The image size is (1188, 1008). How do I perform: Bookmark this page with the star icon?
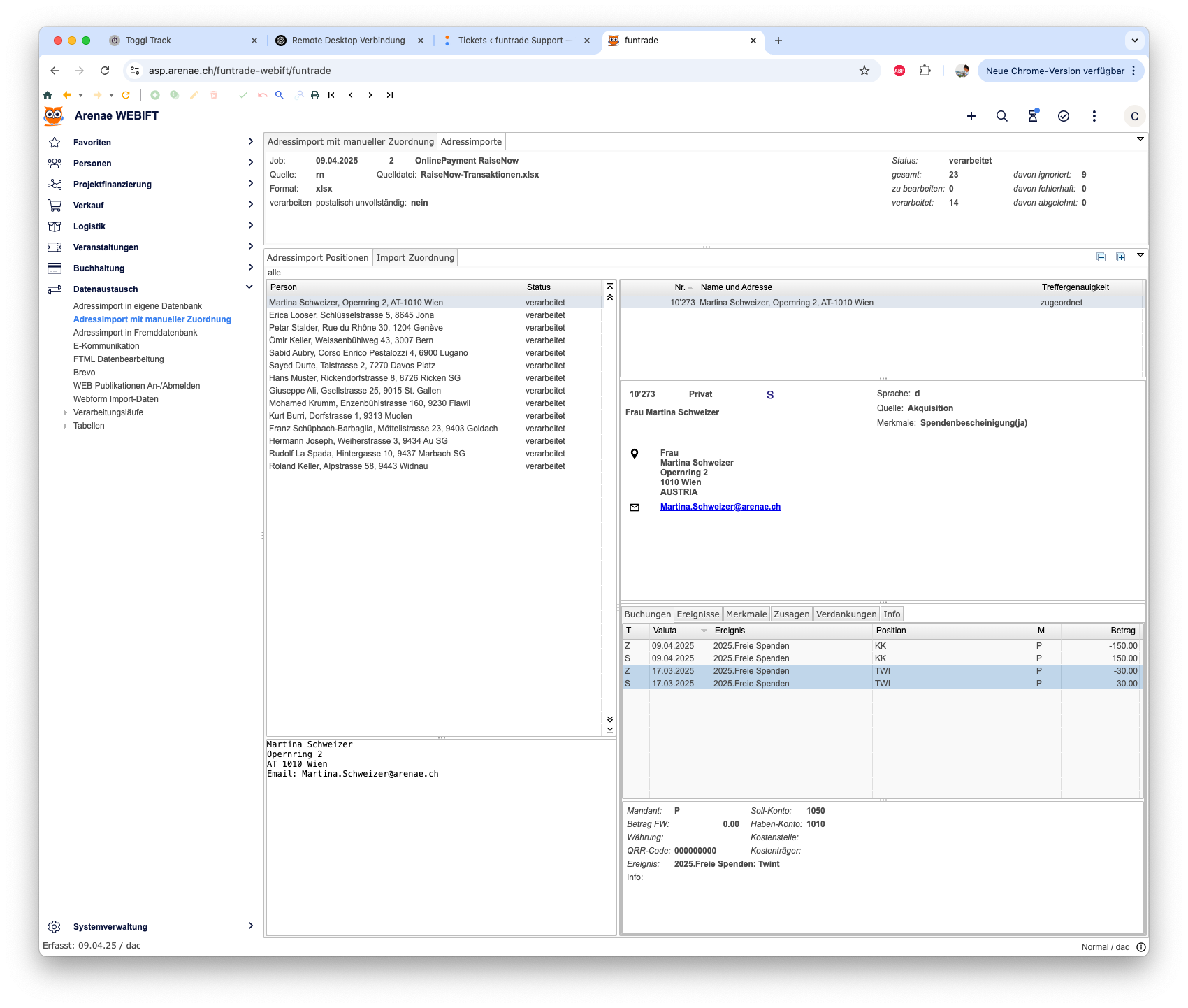tap(864, 71)
